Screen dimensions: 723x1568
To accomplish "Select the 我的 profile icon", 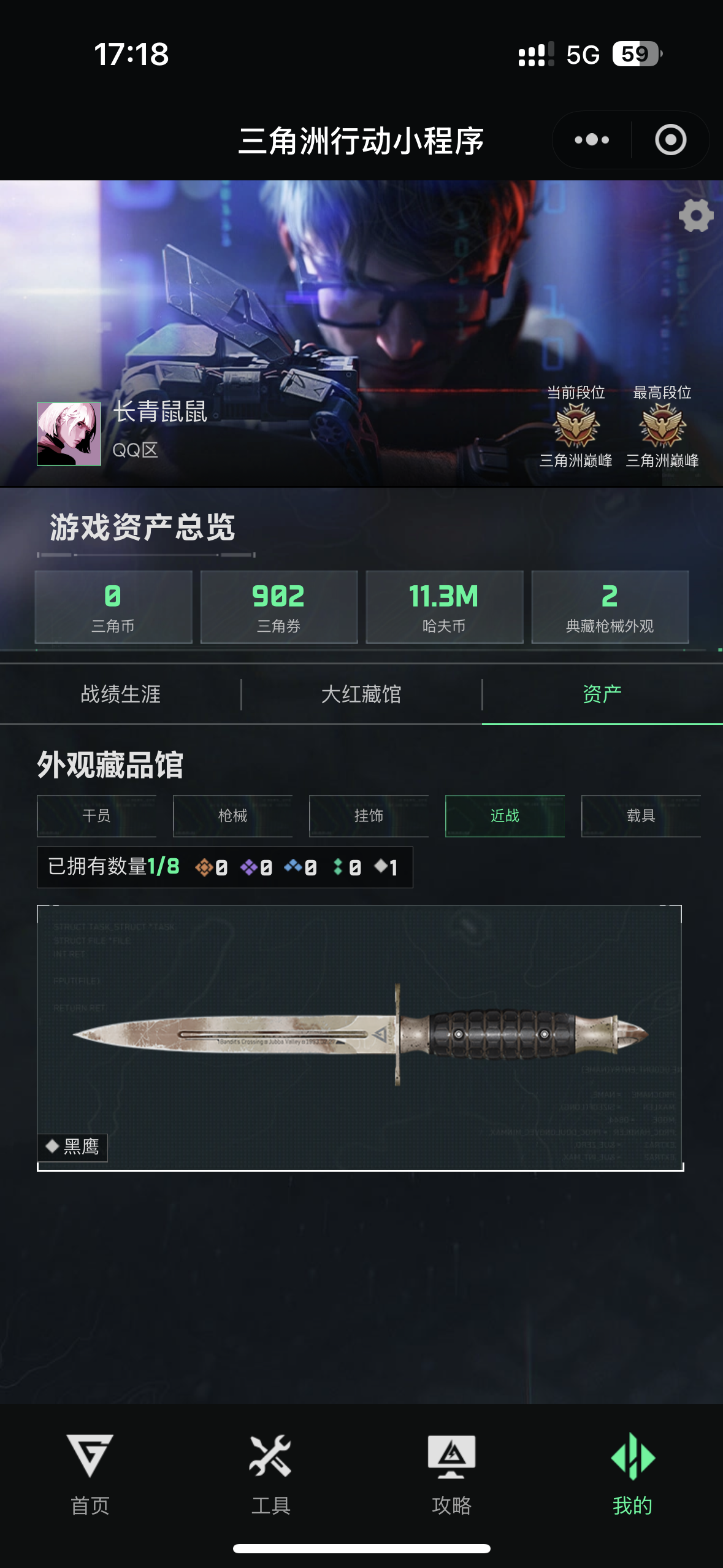I will [x=632, y=1456].
